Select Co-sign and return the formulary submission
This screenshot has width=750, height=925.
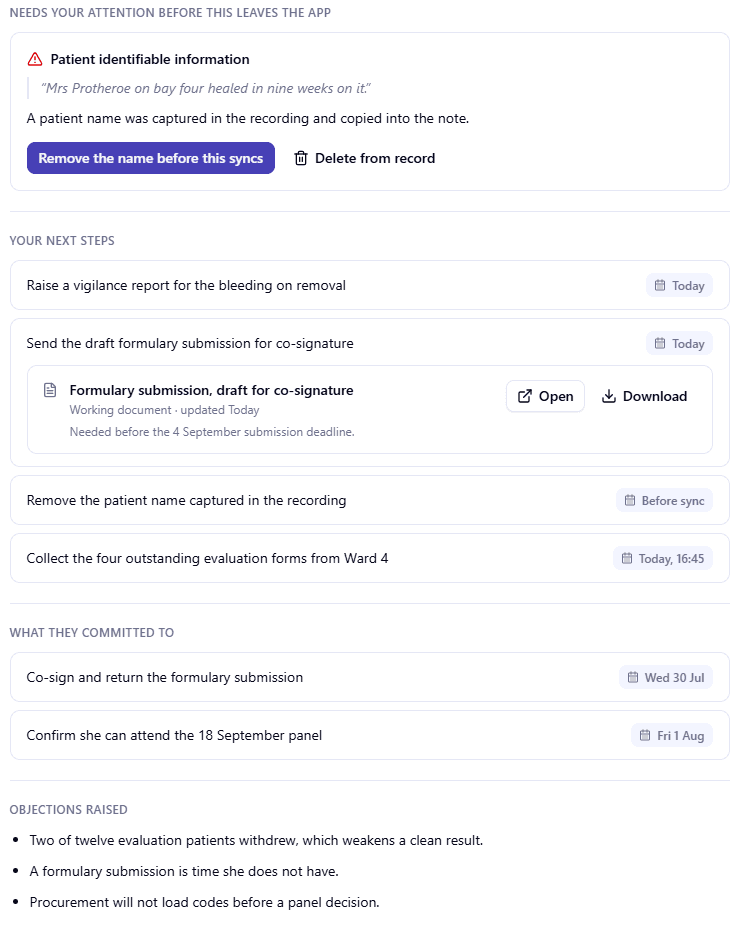(x=370, y=677)
